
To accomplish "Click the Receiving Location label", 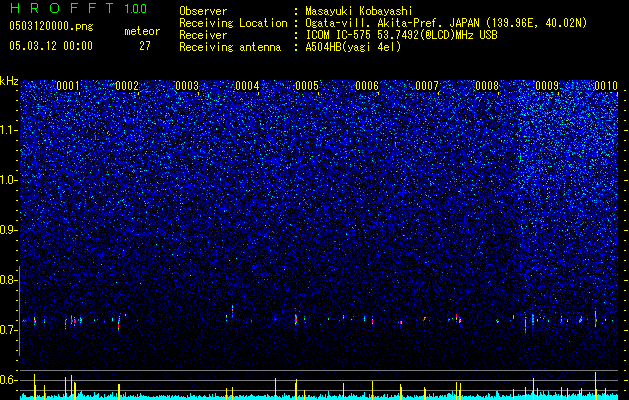I will point(233,23).
